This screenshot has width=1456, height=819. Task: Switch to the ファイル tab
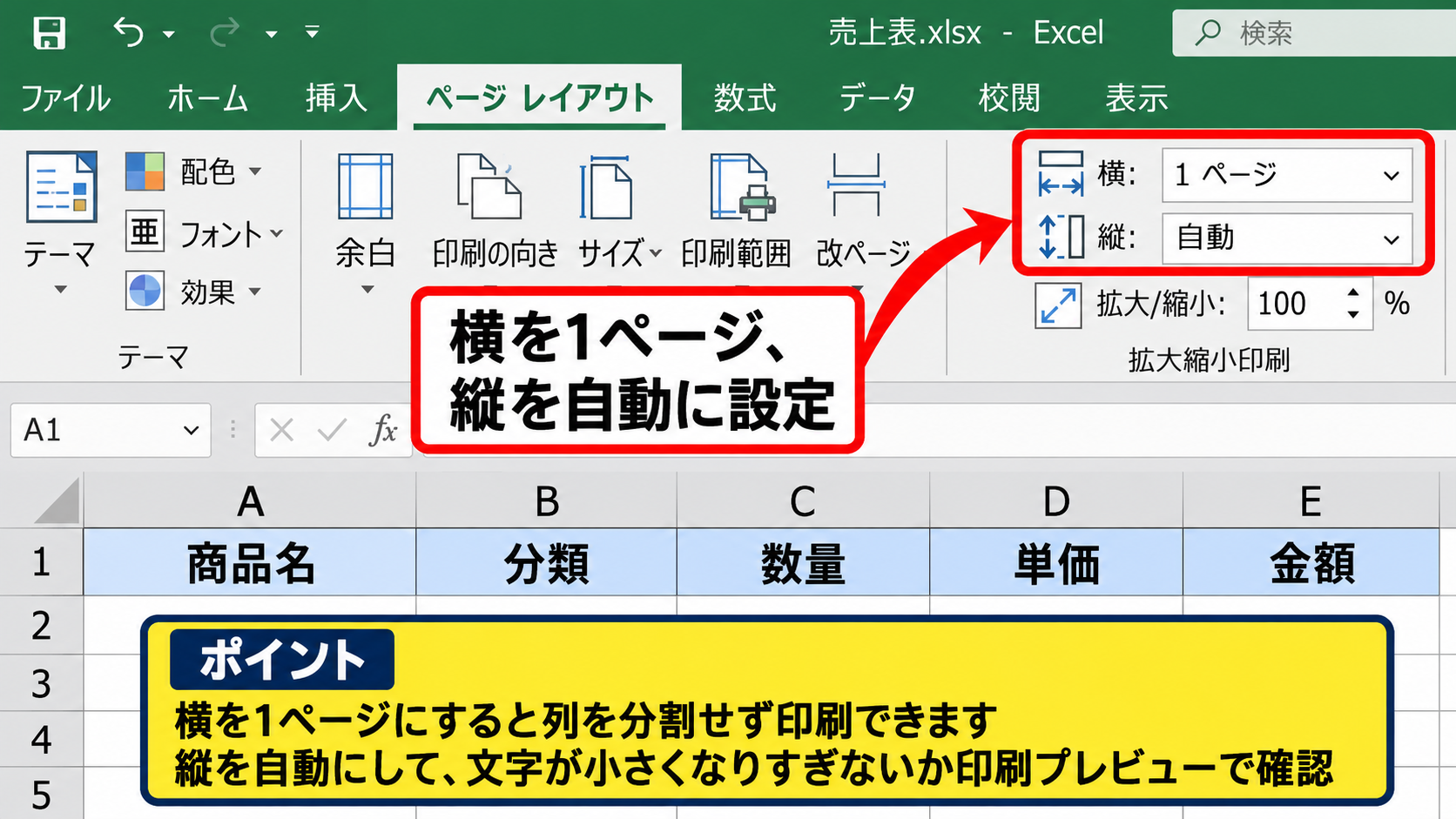point(66,97)
